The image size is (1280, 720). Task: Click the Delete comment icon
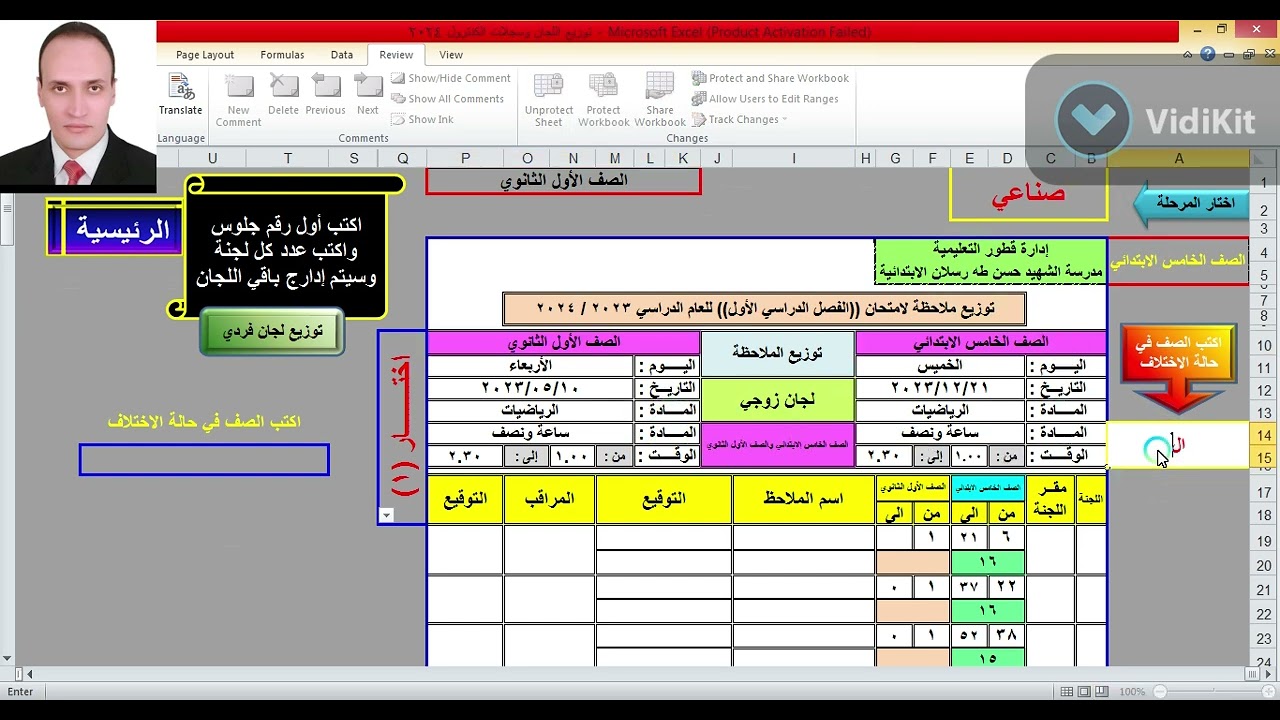[x=283, y=96]
